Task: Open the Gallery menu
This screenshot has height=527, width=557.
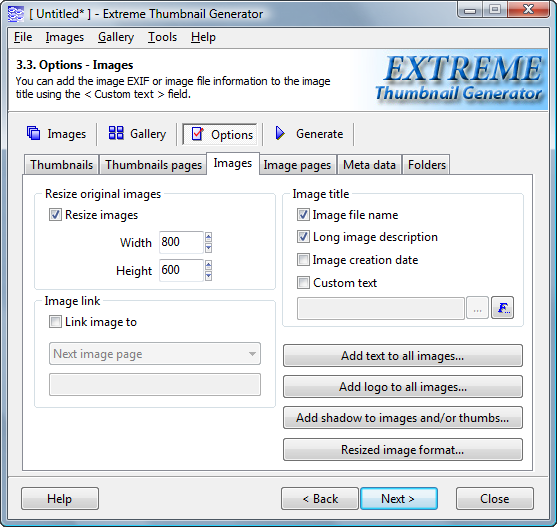Action: click(x=116, y=37)
